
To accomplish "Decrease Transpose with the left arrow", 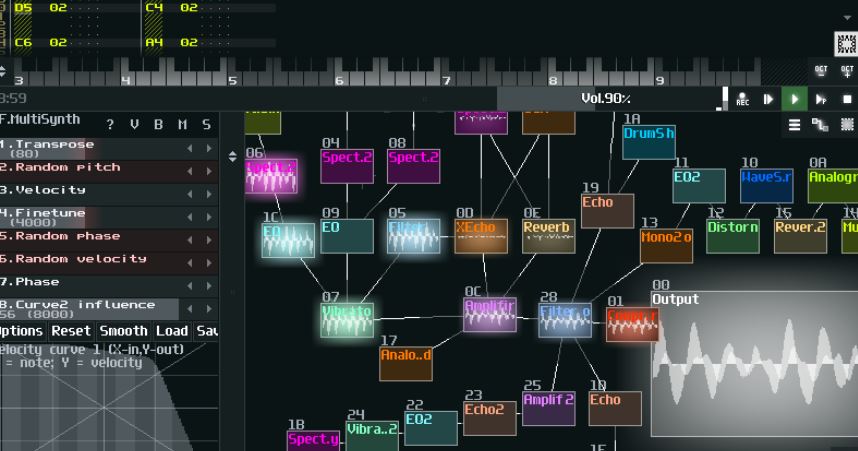I will point(190,148).
